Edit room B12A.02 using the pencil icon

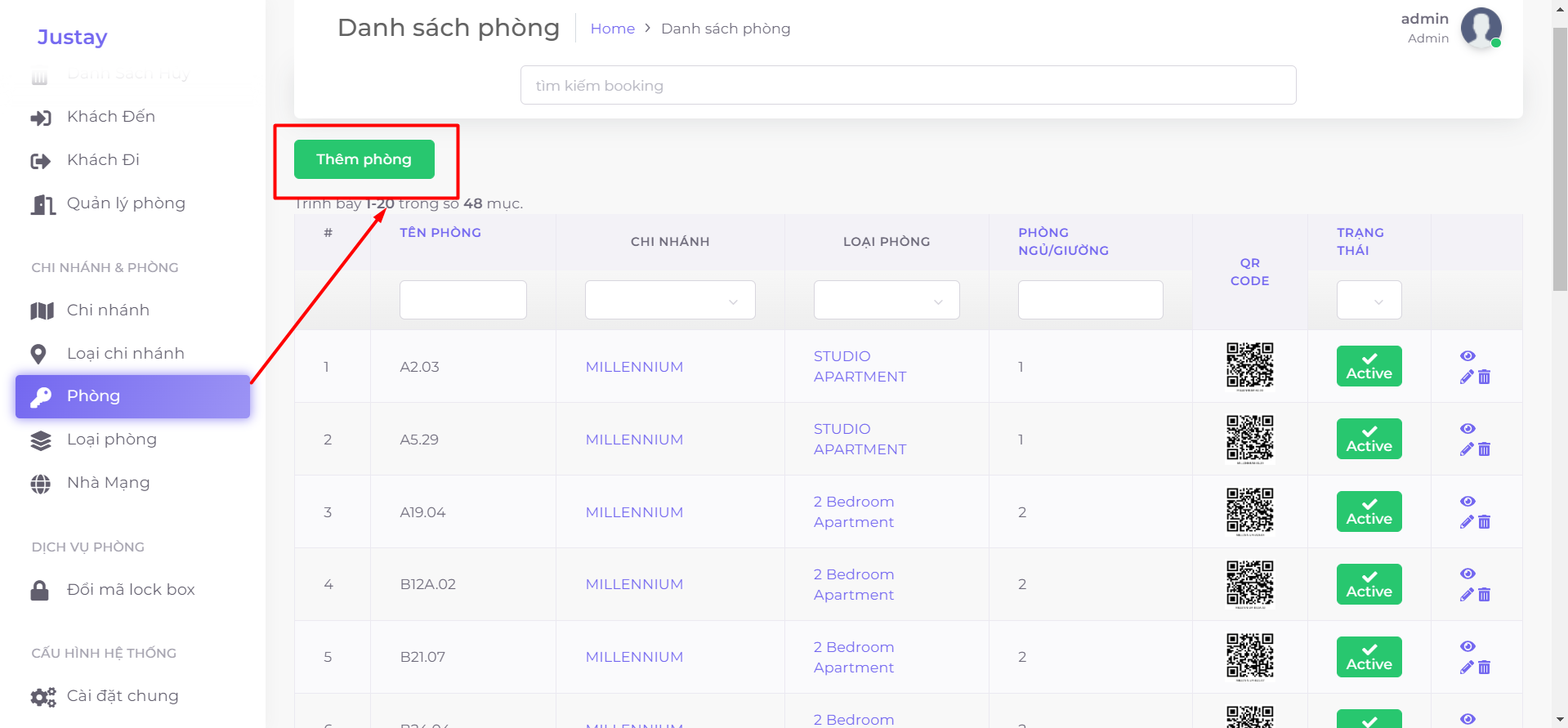click(x=1467, y=595)
